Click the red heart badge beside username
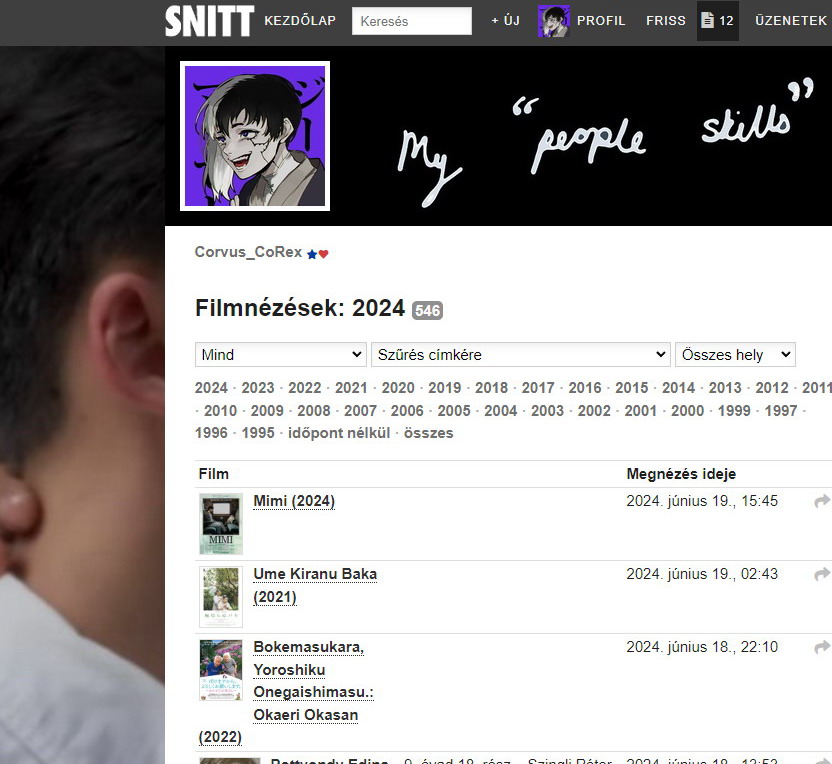This screenshot has width=832, height=764. point(323,254)
